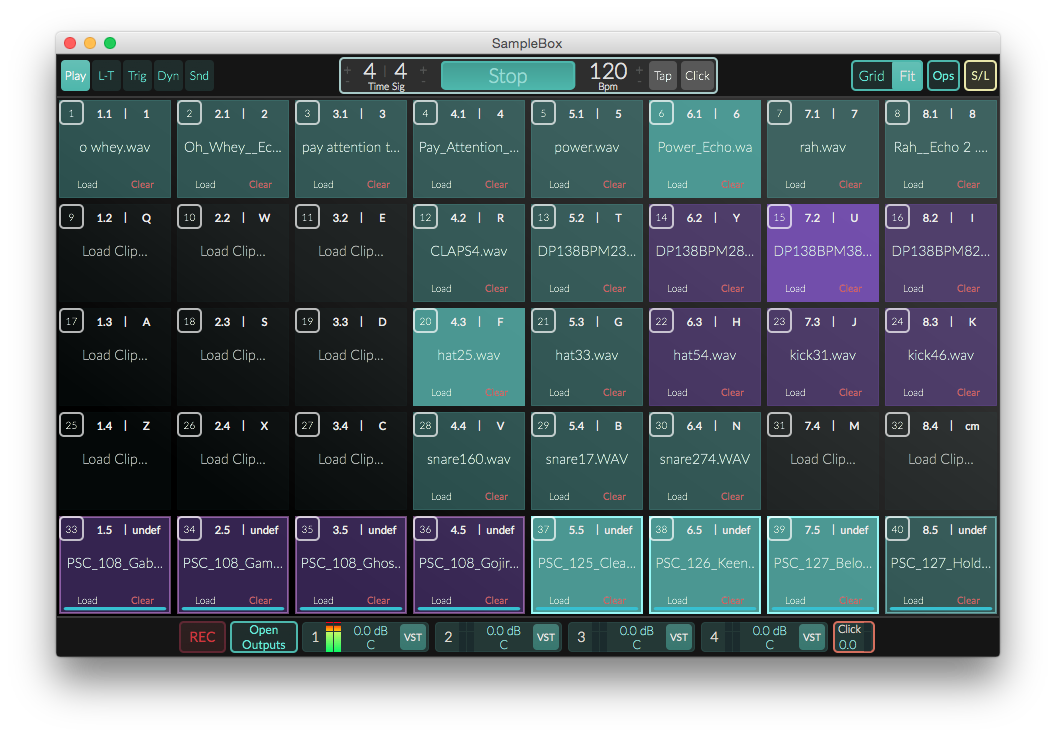This screenshot has height=737, width=1056.
Task: Trigger PSC_126_Keen.. pad
Action: pyautogui.click(x=704, y=563)
